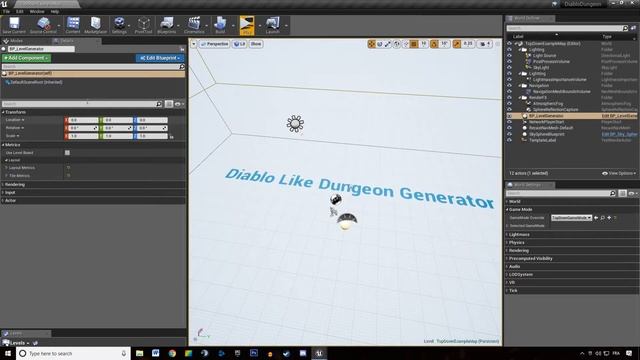Click the actor name field BP_LevelGenerator

pyautogui.click(x=41, y=49)
